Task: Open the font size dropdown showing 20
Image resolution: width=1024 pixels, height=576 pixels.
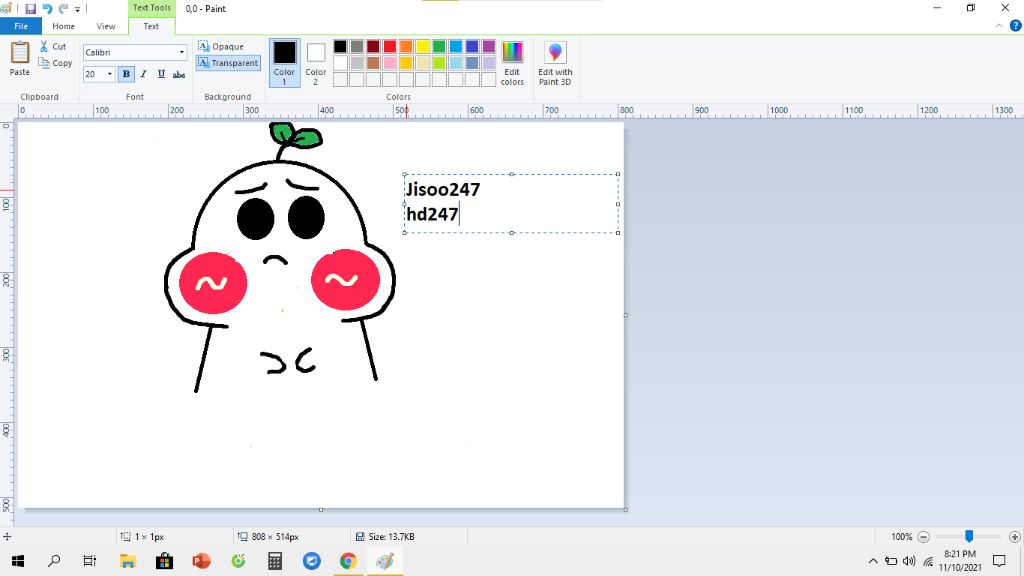Action: 109,74
